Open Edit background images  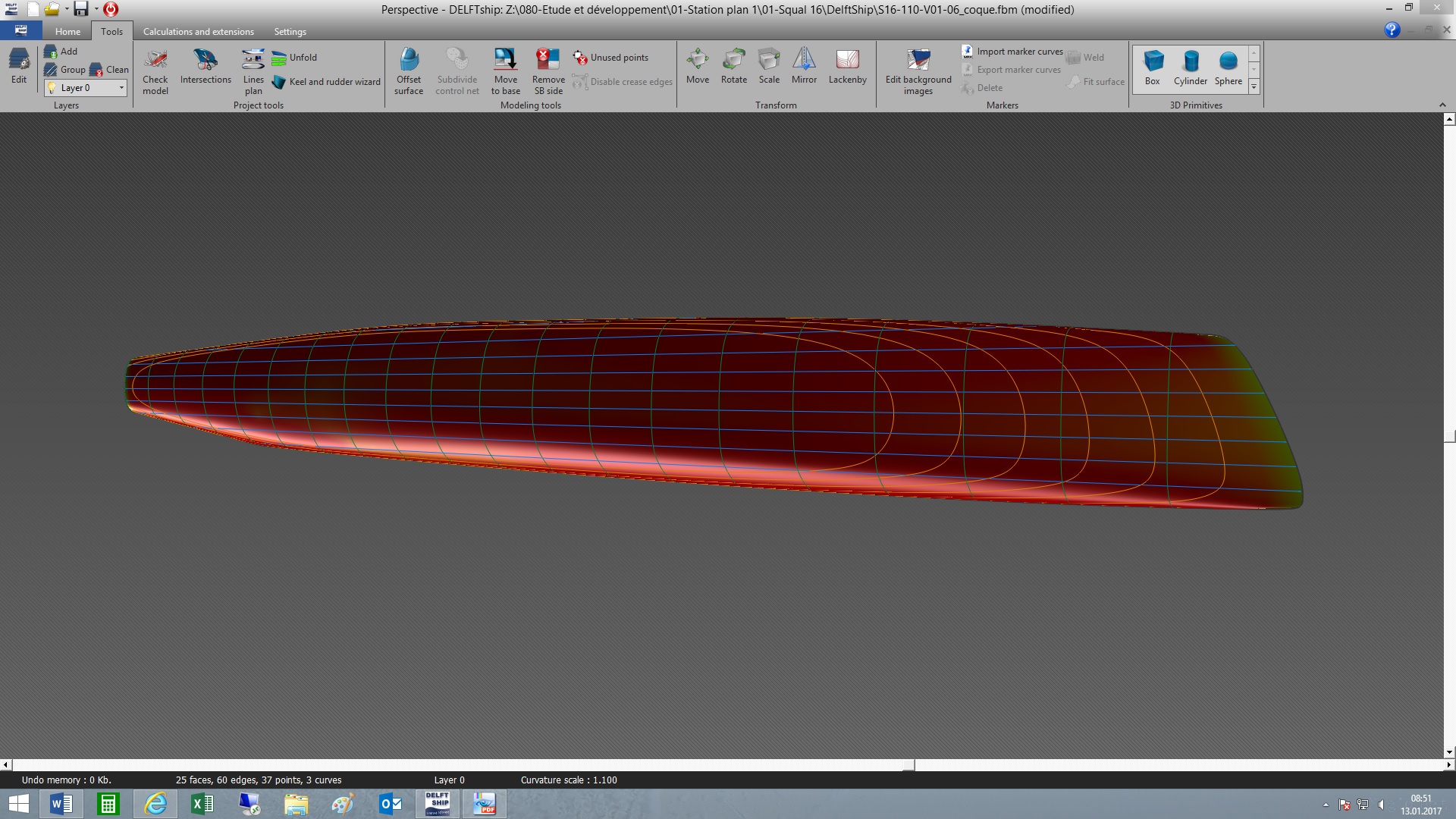point(918,72)
